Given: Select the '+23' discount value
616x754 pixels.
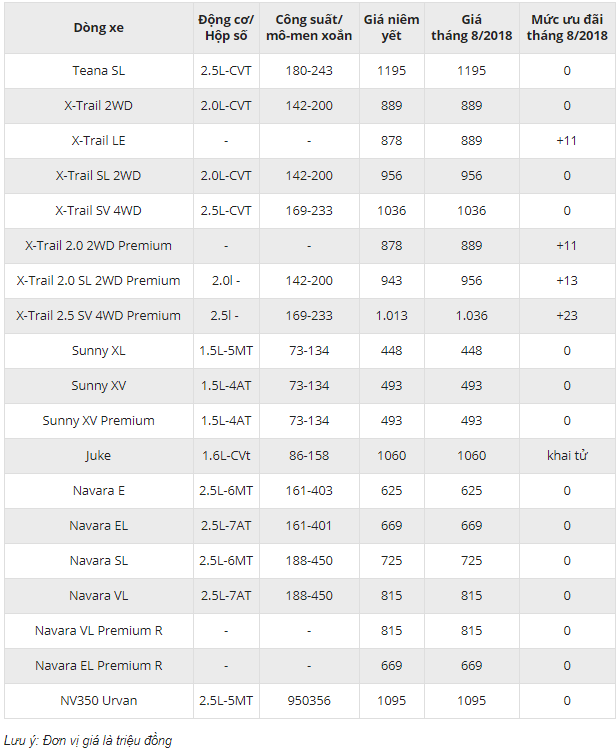Looking at the screenshot, I should [x=567, y=316].
